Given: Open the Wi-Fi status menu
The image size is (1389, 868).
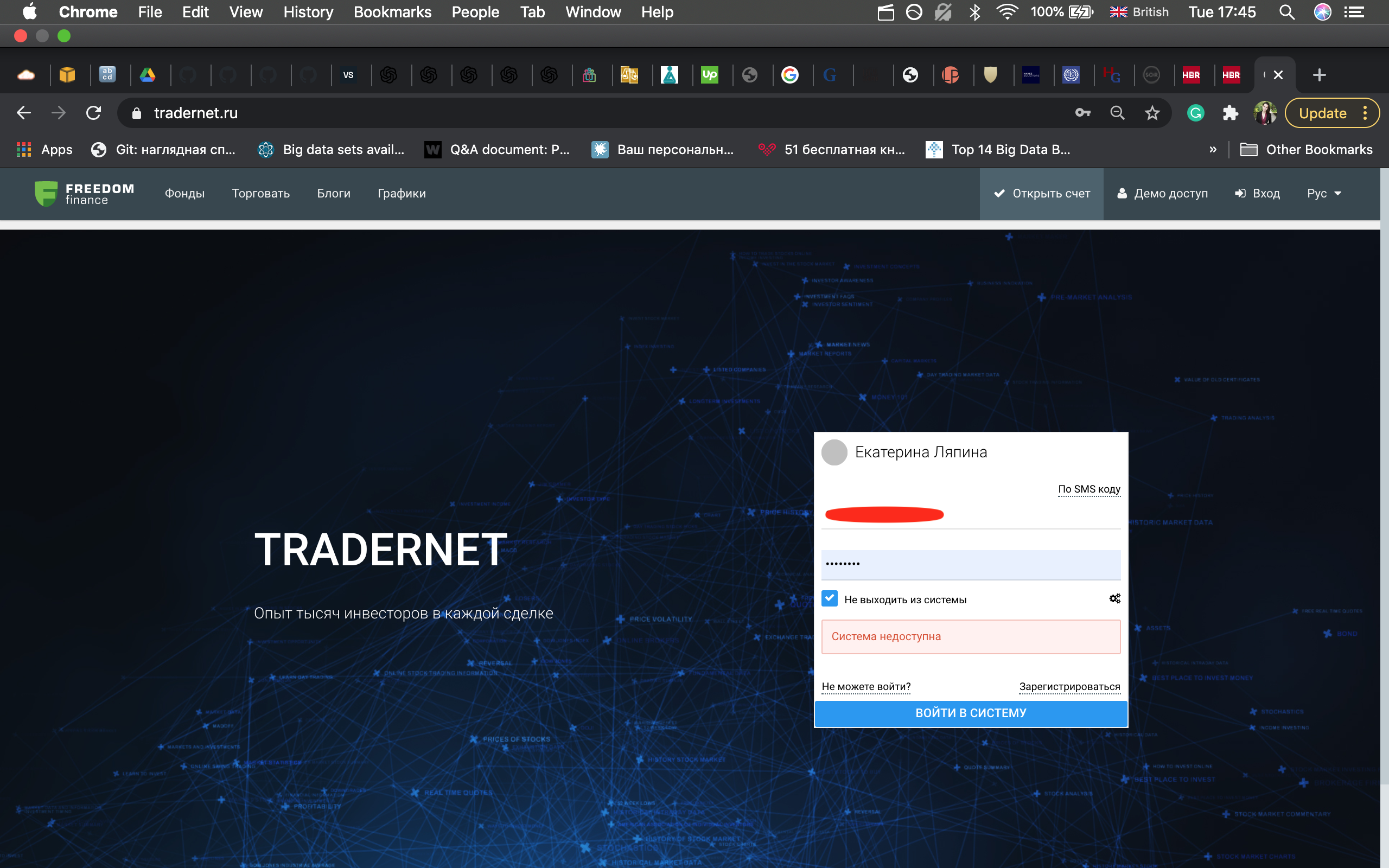Looking at the screenshot, I should (x=1008, y=12).
